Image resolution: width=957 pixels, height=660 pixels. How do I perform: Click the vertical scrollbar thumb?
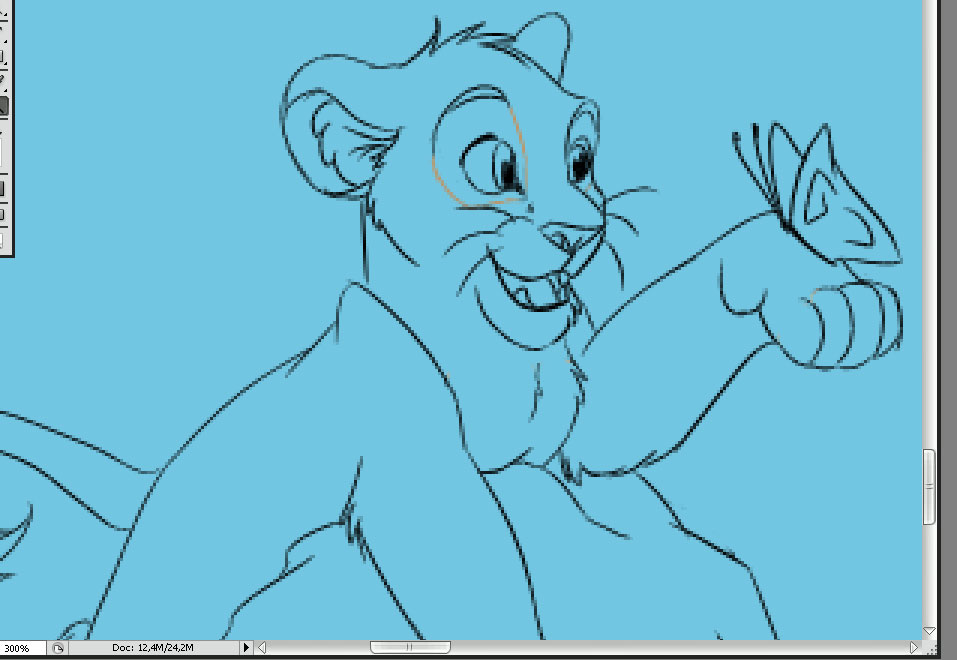929,487
